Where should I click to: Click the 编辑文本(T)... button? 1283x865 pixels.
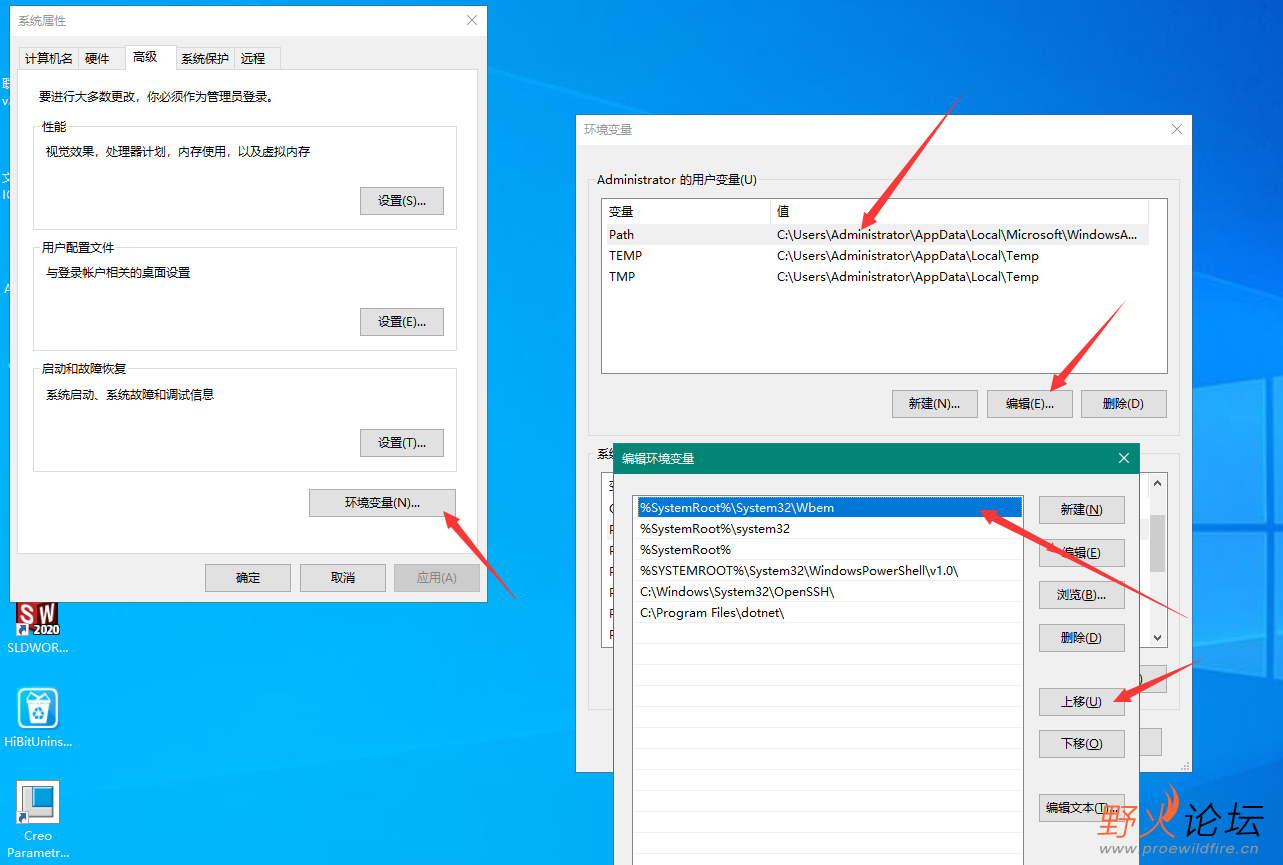click(1082, 808)
